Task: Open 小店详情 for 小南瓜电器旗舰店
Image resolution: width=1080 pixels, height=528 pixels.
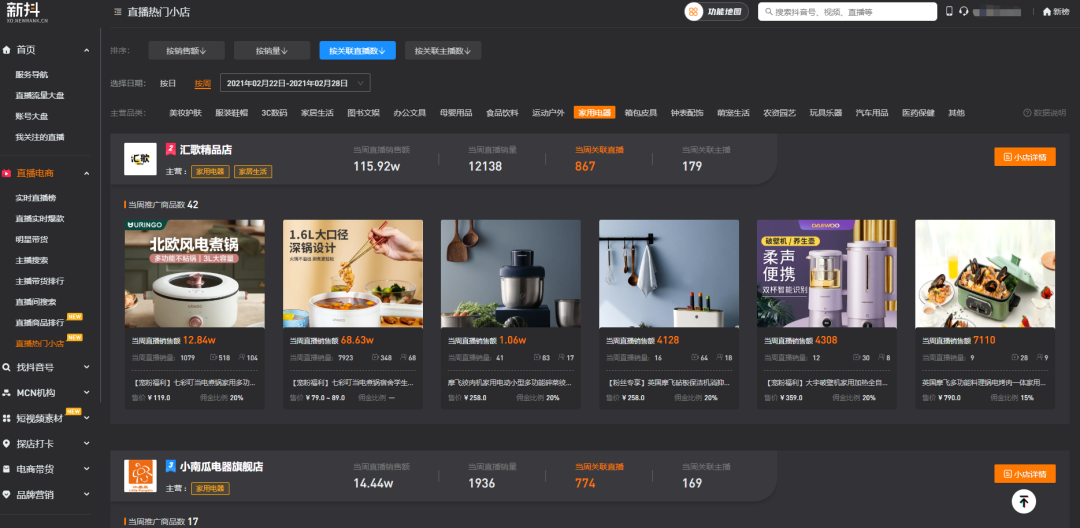Action: tap(1025, 474)
